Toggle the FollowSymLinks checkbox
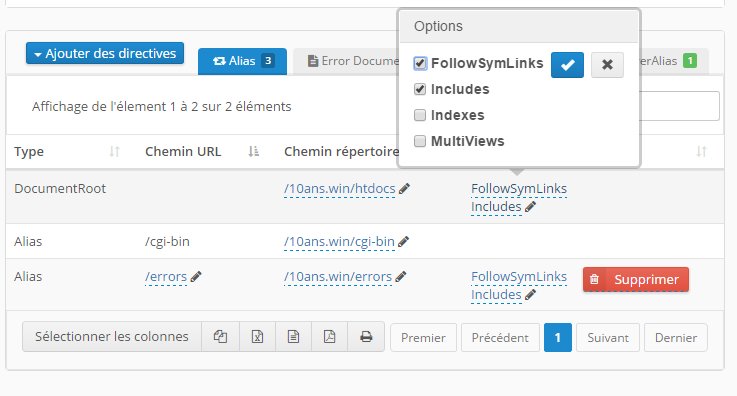 coord(420,63)
